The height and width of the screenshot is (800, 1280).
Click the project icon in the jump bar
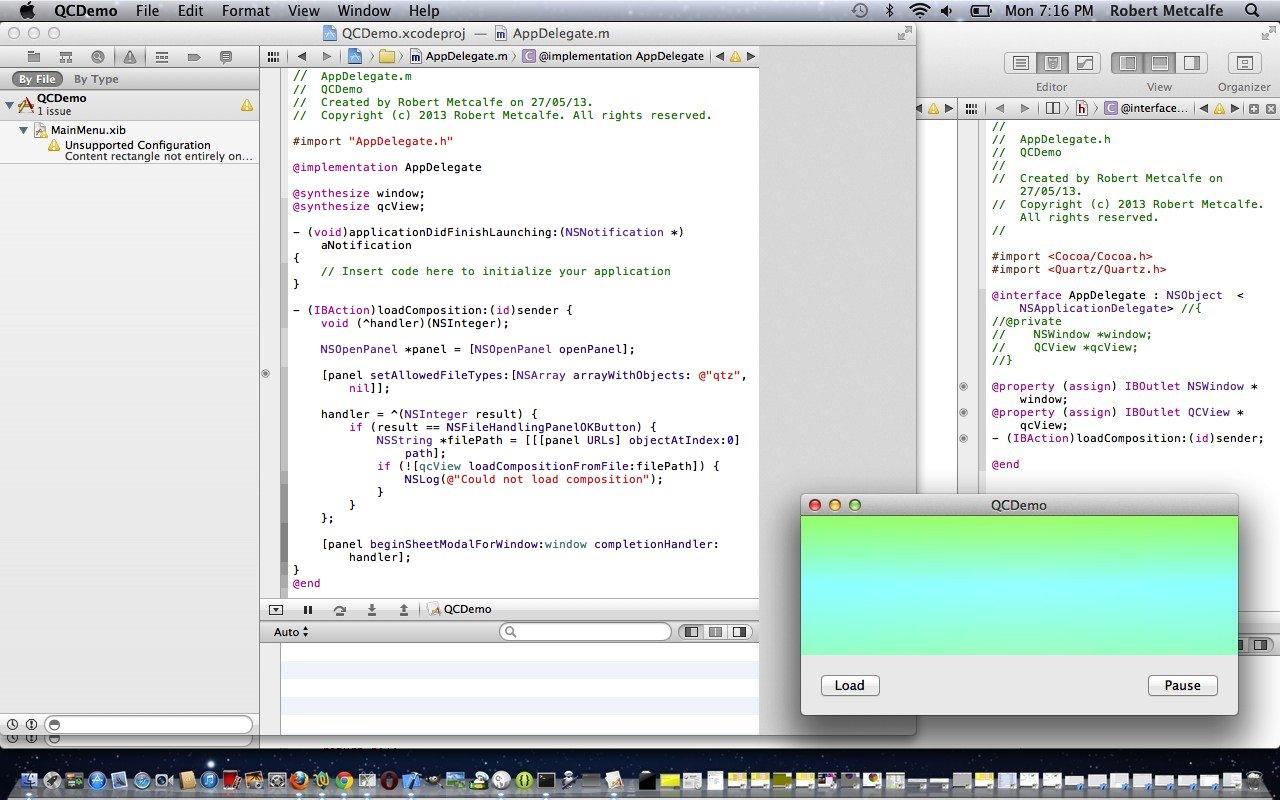354,56
